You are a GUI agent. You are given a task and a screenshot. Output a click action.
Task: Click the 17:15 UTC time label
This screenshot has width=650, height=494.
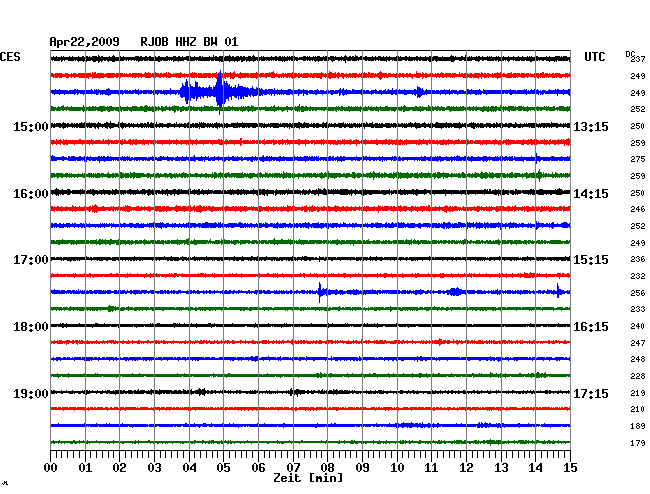click(x=591, y=393)
